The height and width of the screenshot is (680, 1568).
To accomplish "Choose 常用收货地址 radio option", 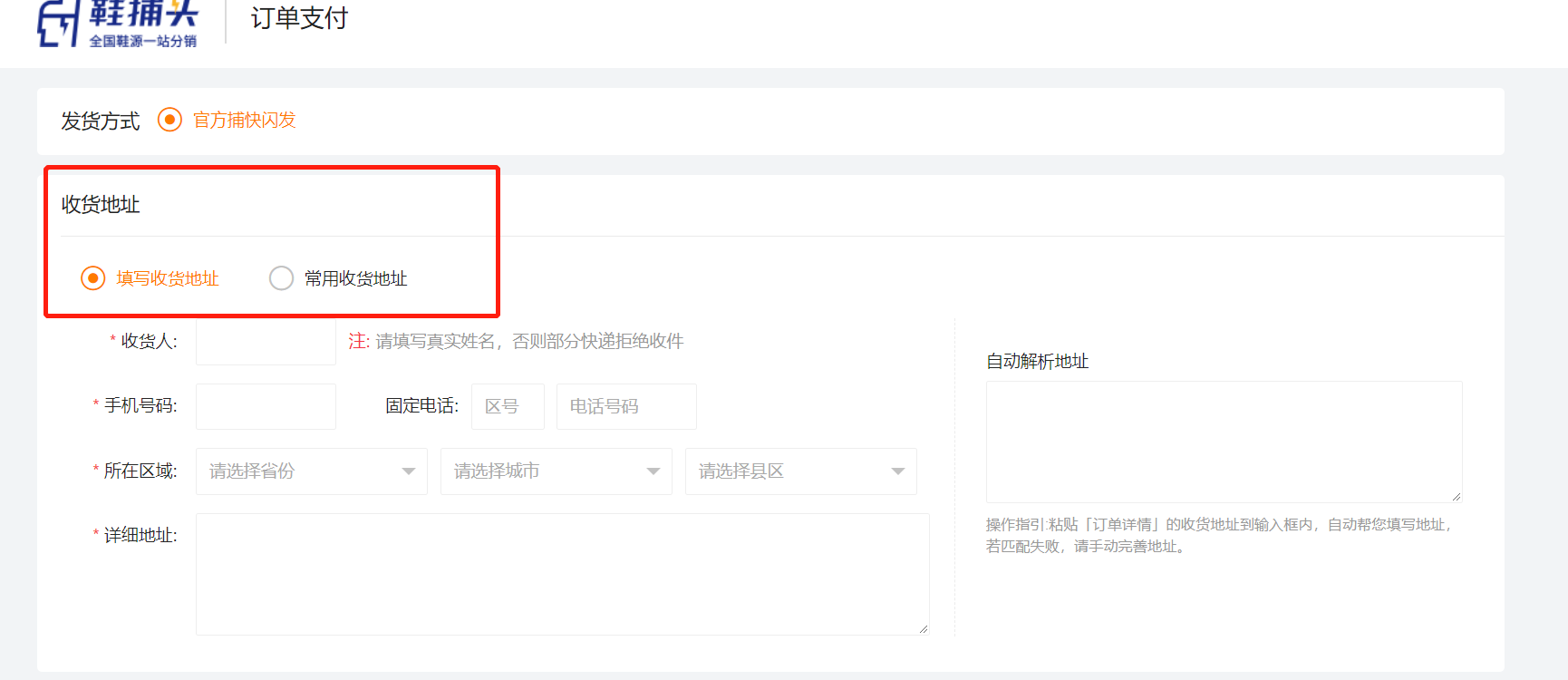I will (x=281, y=278).
